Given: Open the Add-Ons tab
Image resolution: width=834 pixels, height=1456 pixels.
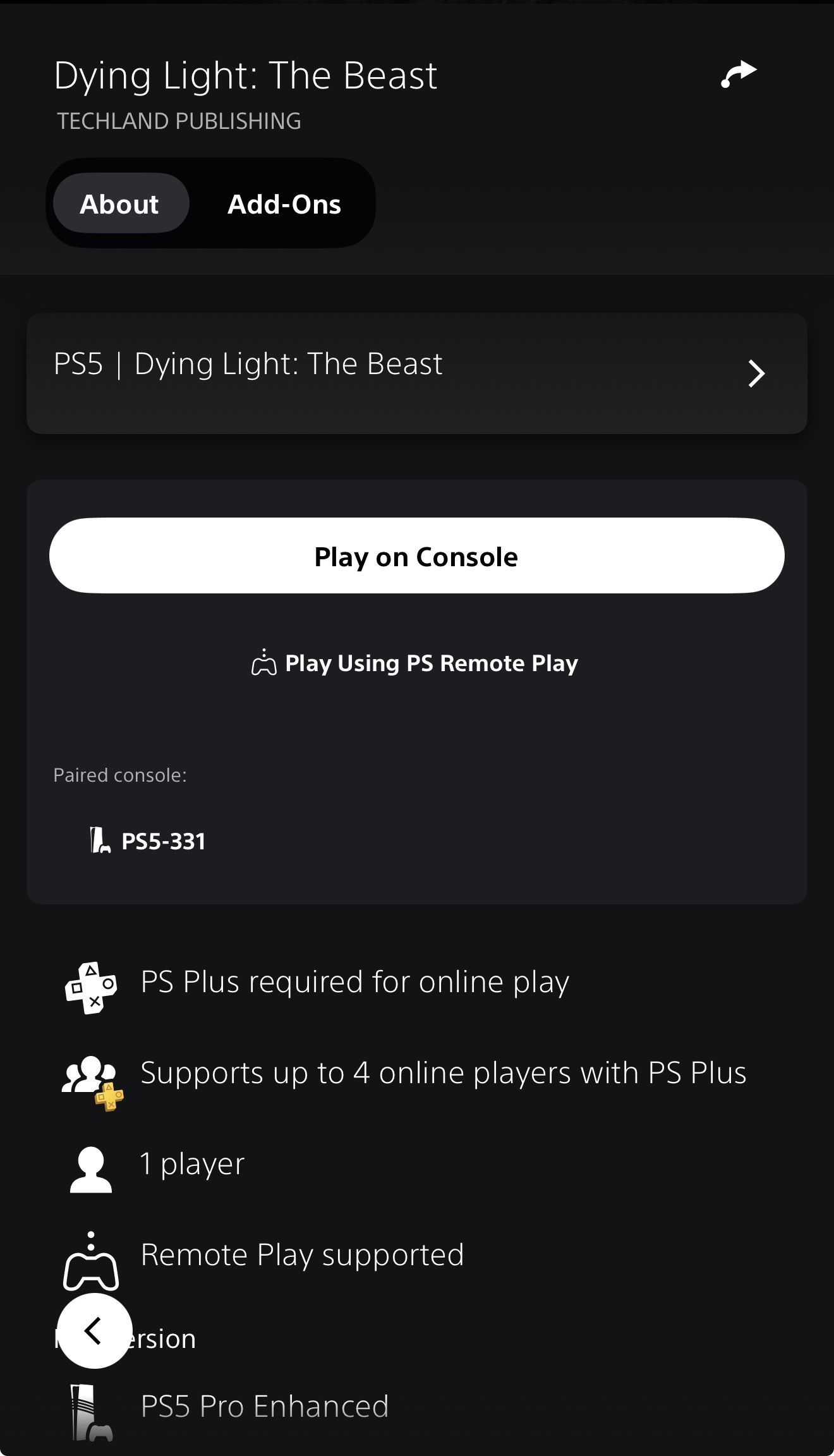Looking at the screenshot, I should [x=284, y=203].
